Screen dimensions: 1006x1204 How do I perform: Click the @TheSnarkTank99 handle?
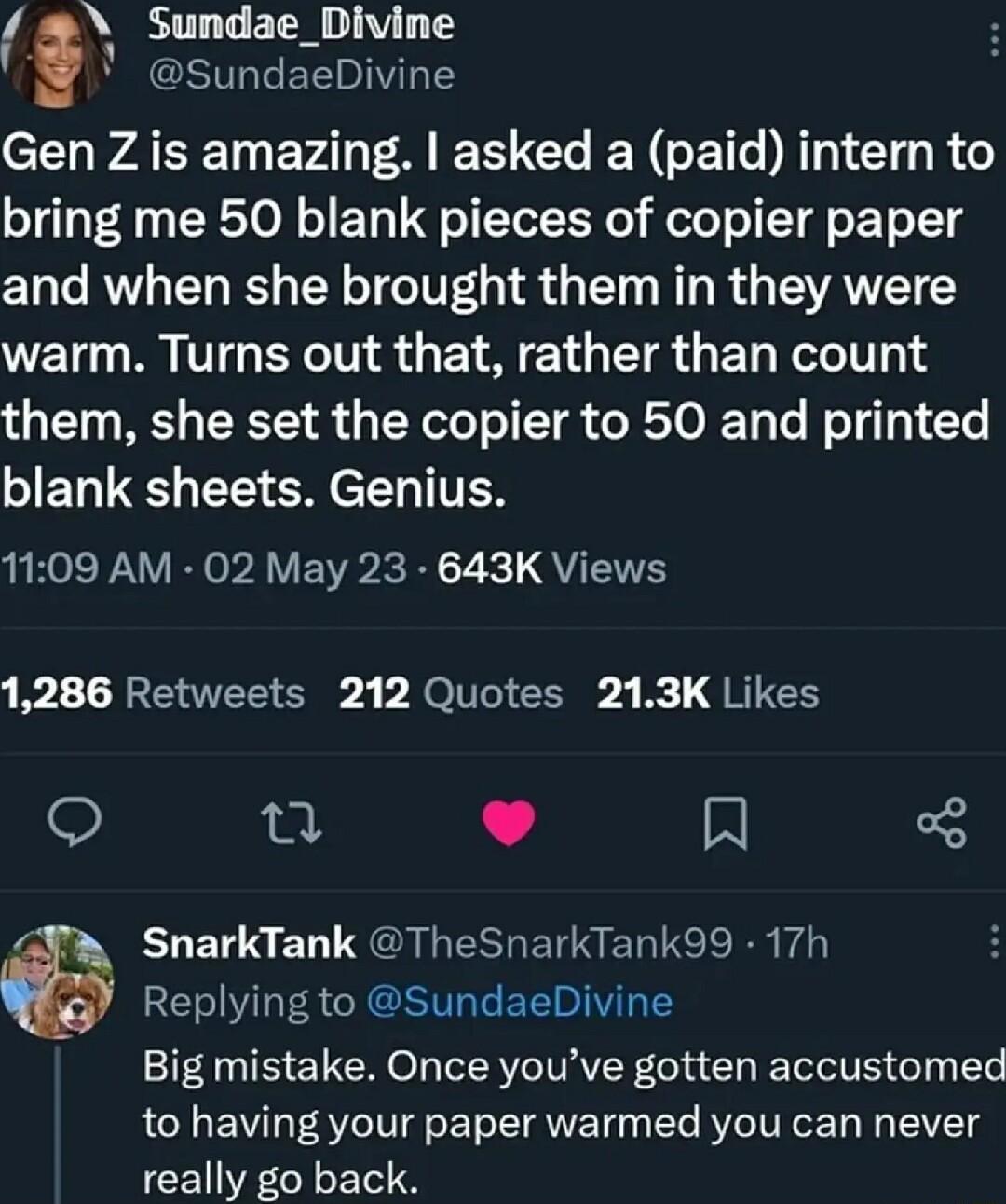551,943
